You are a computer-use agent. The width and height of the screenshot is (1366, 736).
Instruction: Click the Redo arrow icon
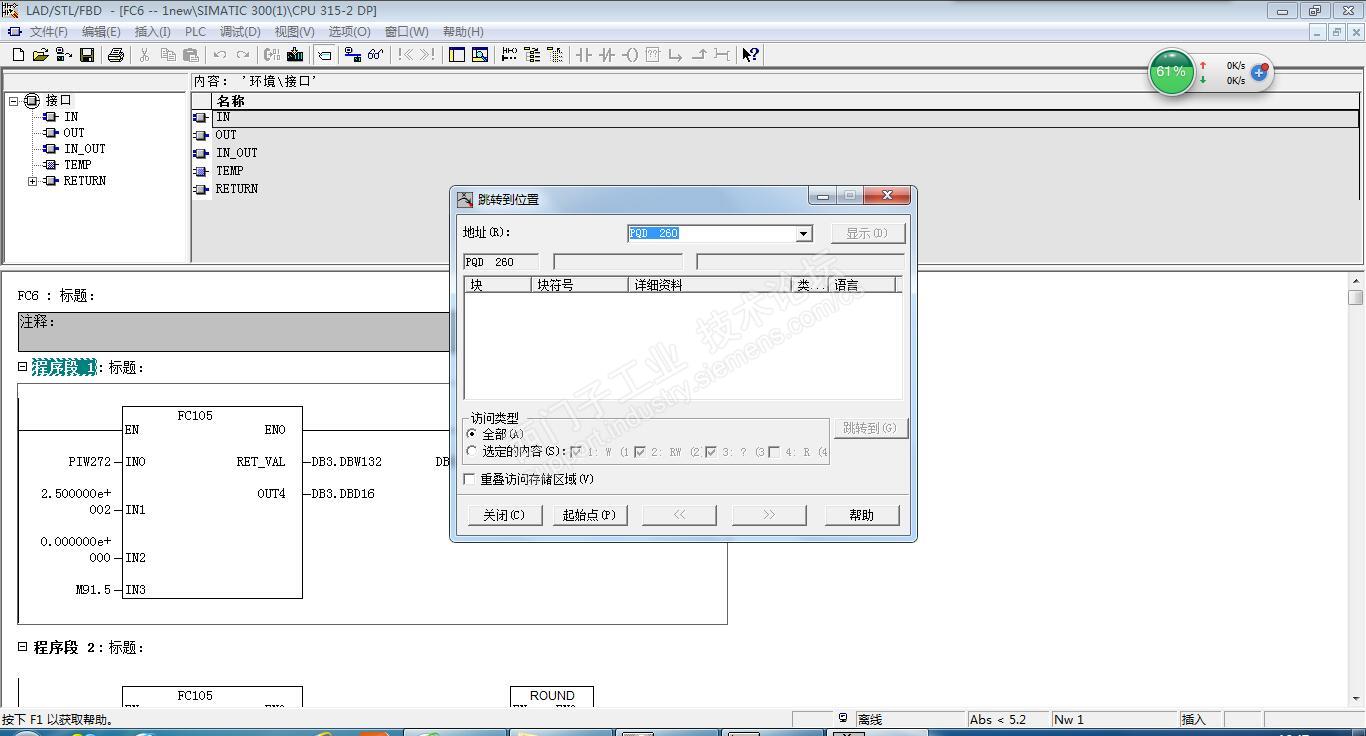click(243, 55)
